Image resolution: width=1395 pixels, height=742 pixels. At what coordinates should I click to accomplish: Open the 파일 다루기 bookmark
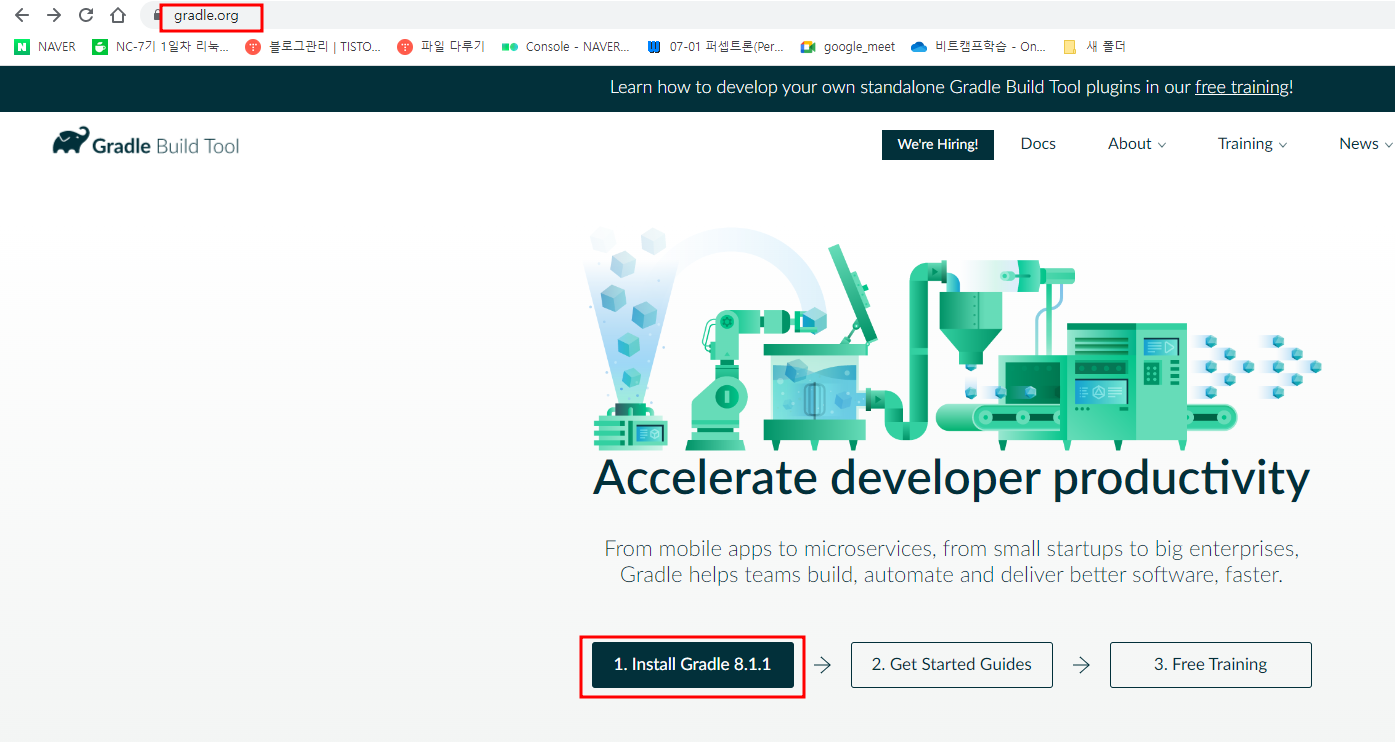point(441,46)
